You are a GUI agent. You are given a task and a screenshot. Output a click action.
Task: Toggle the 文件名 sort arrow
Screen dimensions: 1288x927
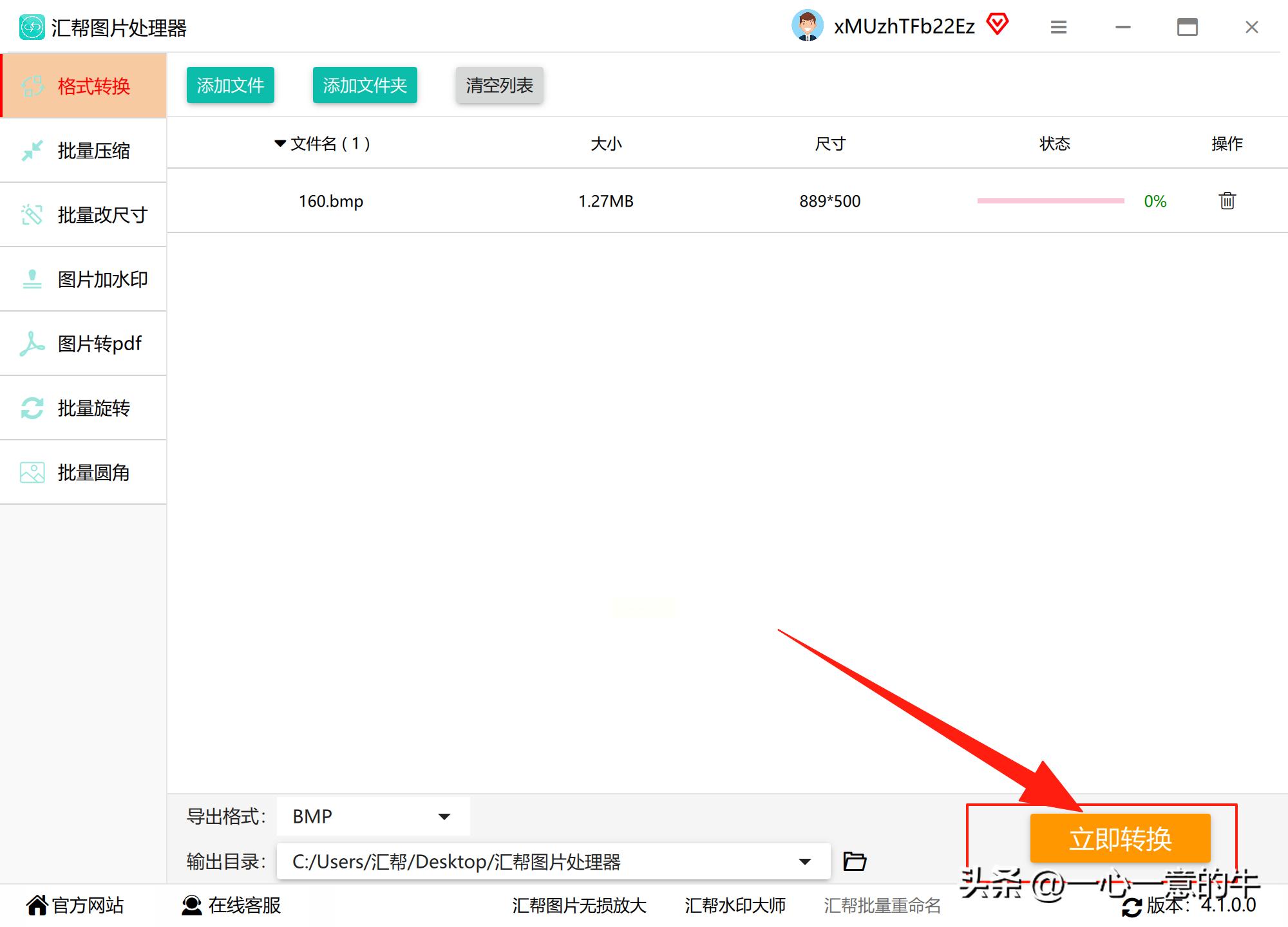279,144
